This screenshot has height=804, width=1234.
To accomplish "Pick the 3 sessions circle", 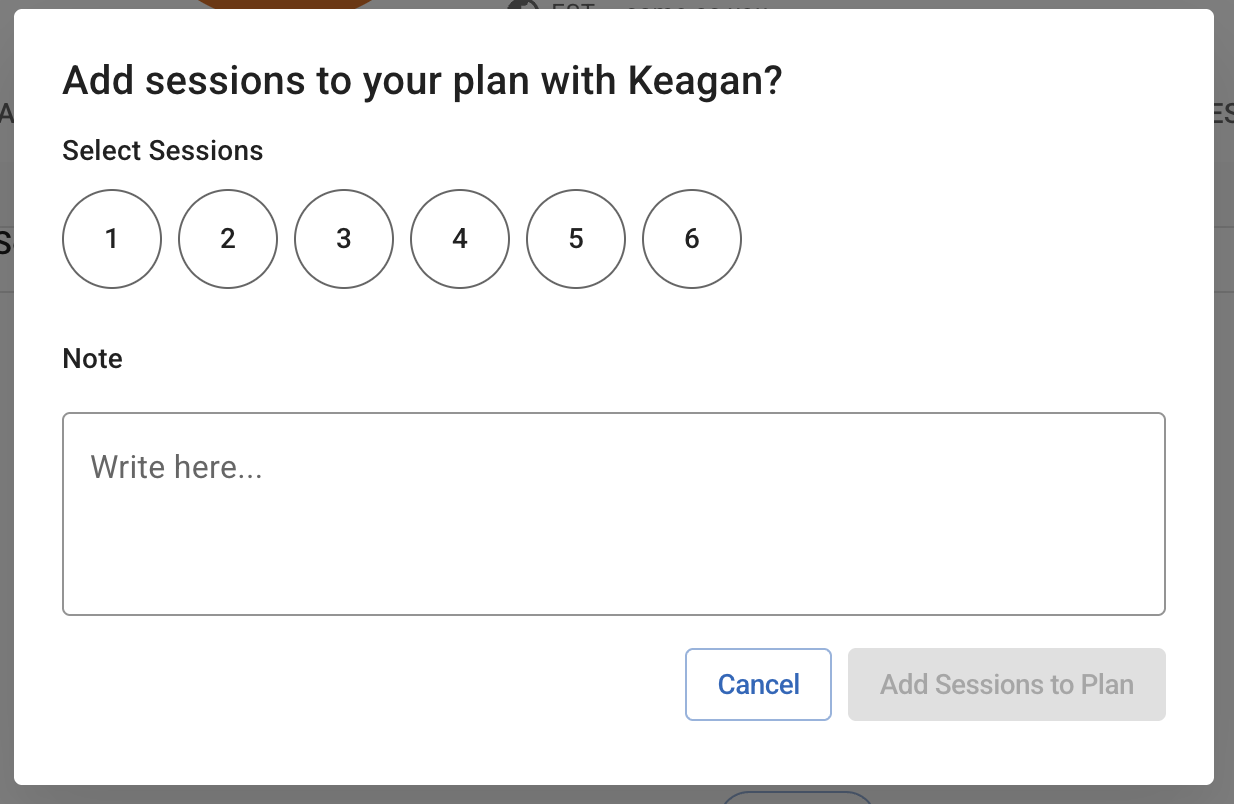I will 344,239.
